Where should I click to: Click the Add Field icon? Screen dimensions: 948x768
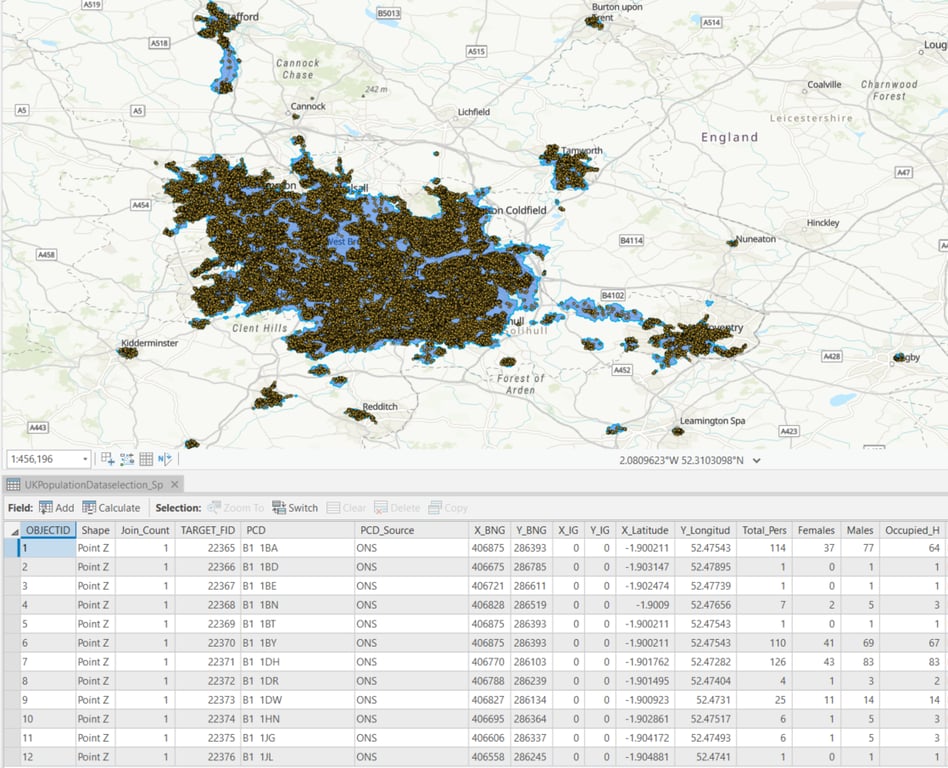(x=46, y=508)
